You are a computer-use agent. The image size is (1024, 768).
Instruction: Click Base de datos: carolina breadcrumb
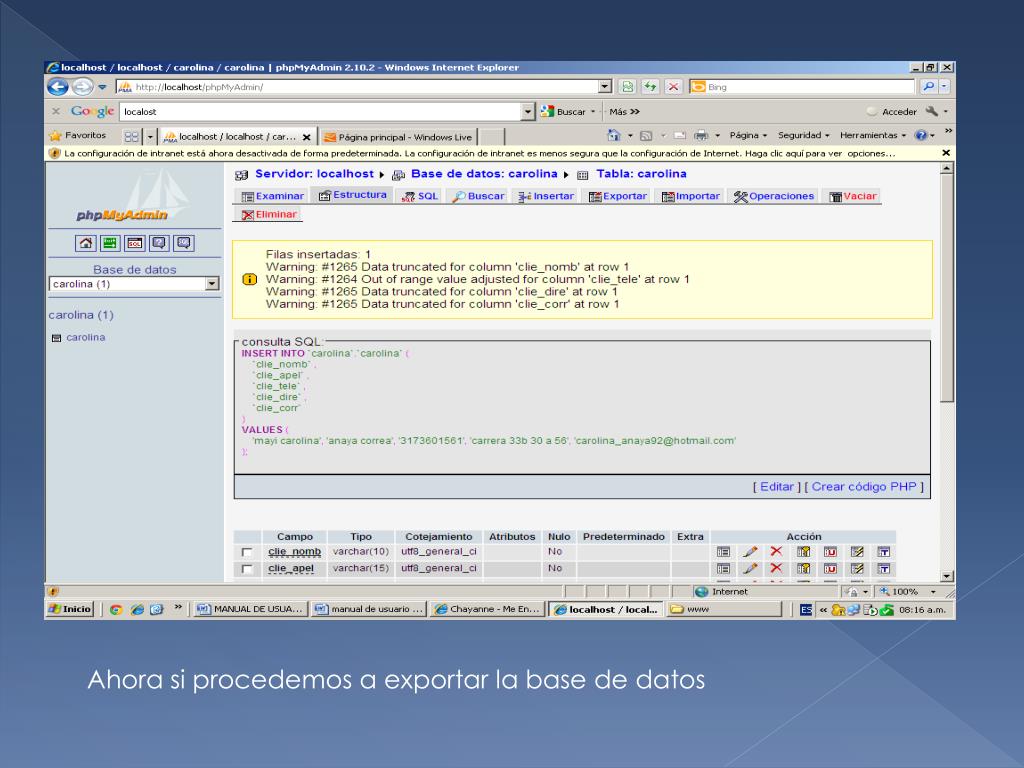(x=484, y=174)
